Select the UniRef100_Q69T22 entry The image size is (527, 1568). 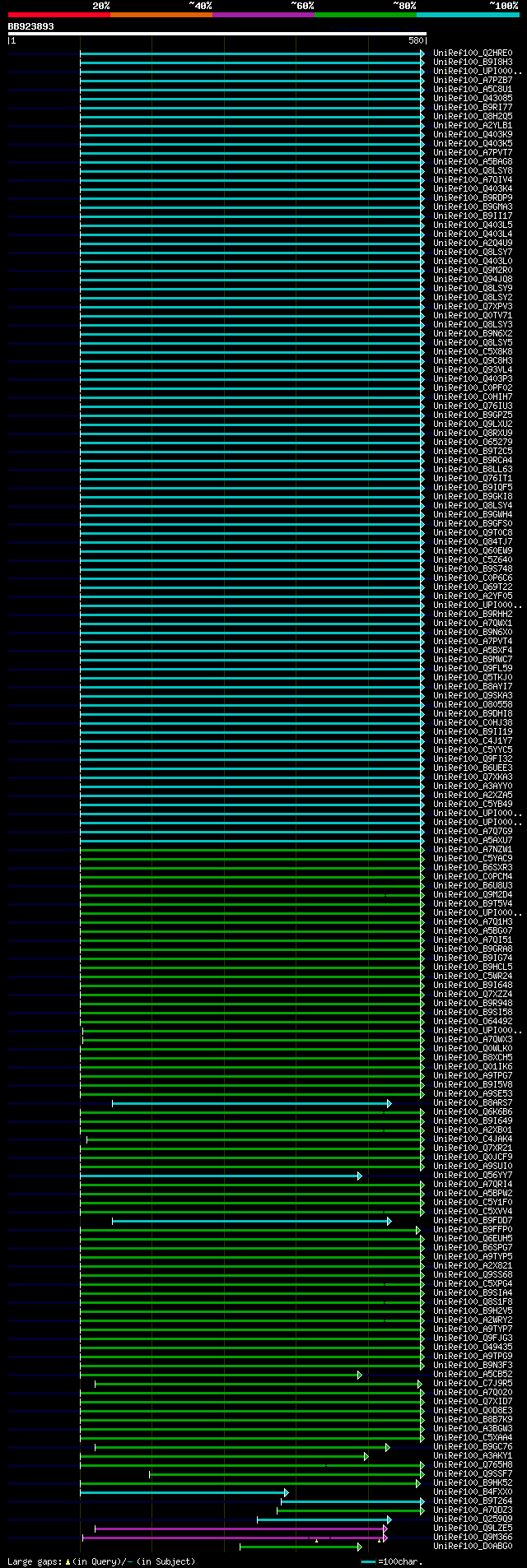click(x=473, y=587)
